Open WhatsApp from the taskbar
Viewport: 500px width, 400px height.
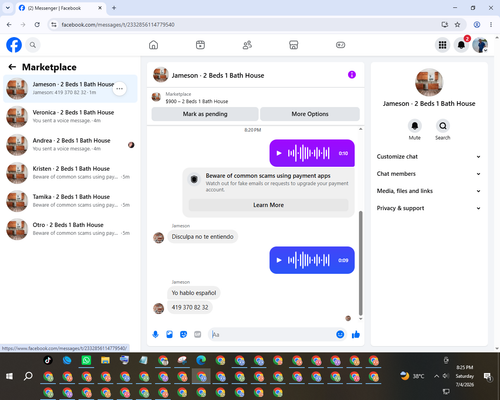click(86, 360)
